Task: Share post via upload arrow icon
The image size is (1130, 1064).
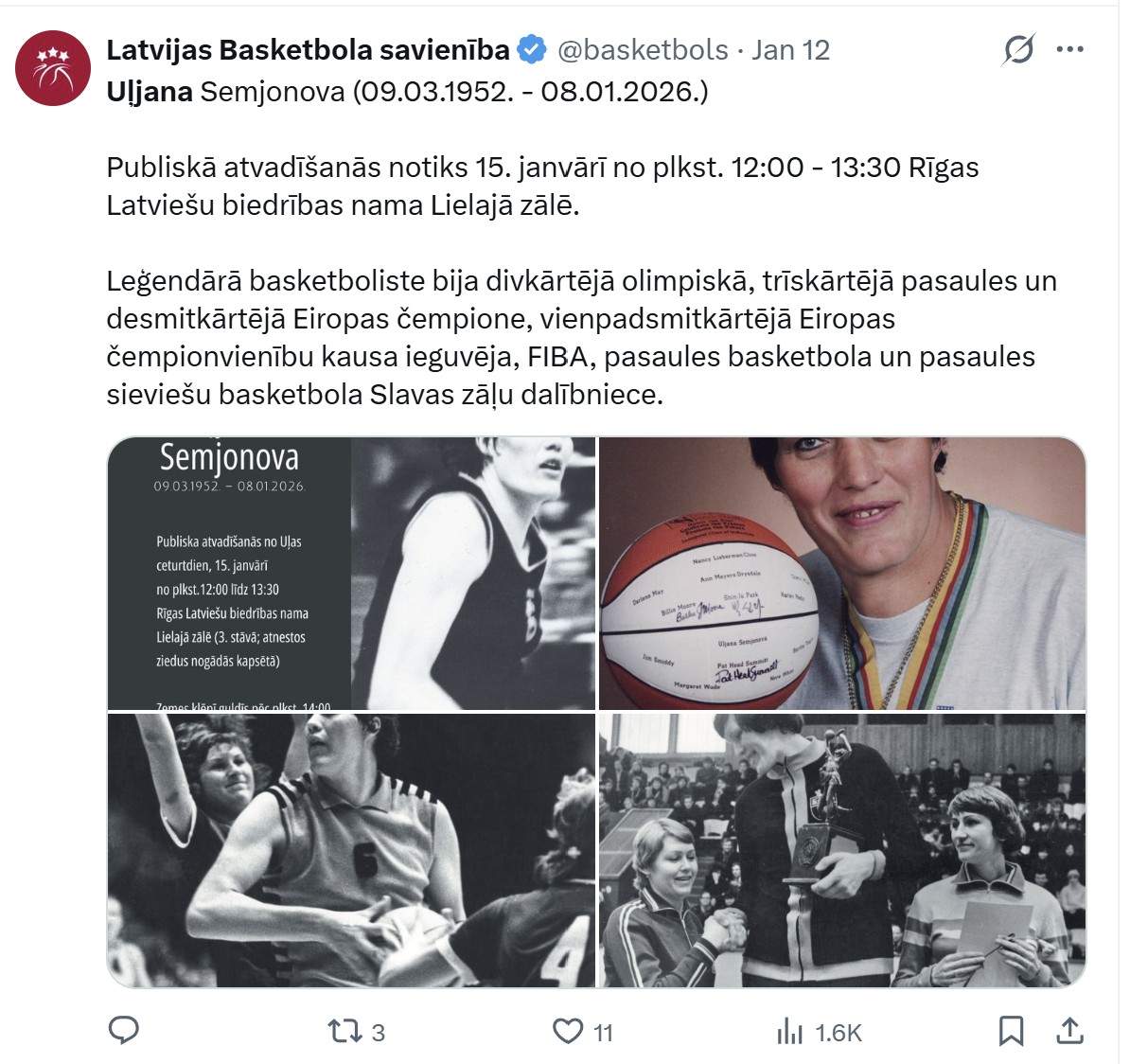Action: (x=1070, y=1031)
